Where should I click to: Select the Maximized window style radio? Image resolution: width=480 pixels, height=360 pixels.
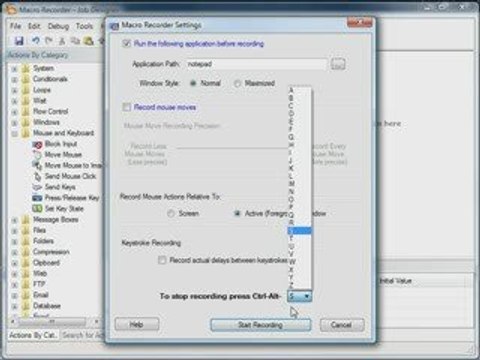(x=237, y=83)
